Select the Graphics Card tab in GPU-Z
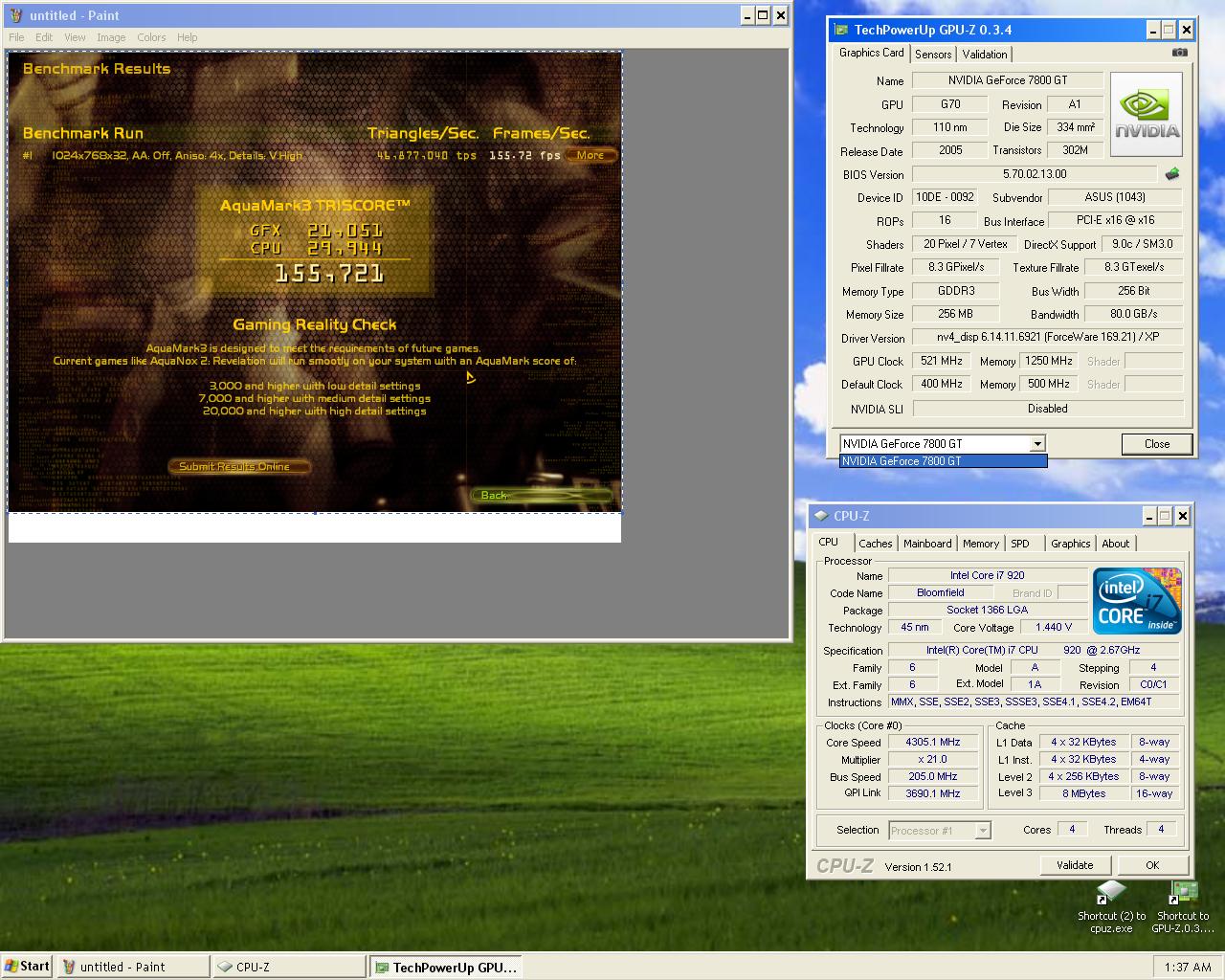This screenshot has height=980, width=1225. [x=871, y=53]
